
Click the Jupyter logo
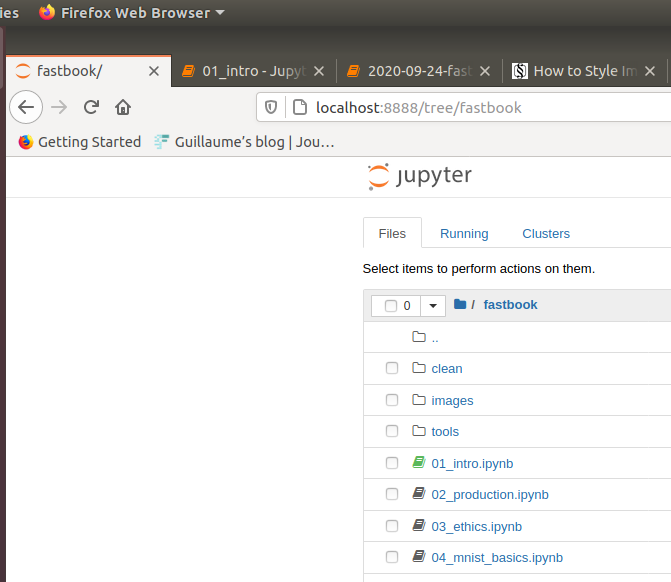tap(419, 177)
